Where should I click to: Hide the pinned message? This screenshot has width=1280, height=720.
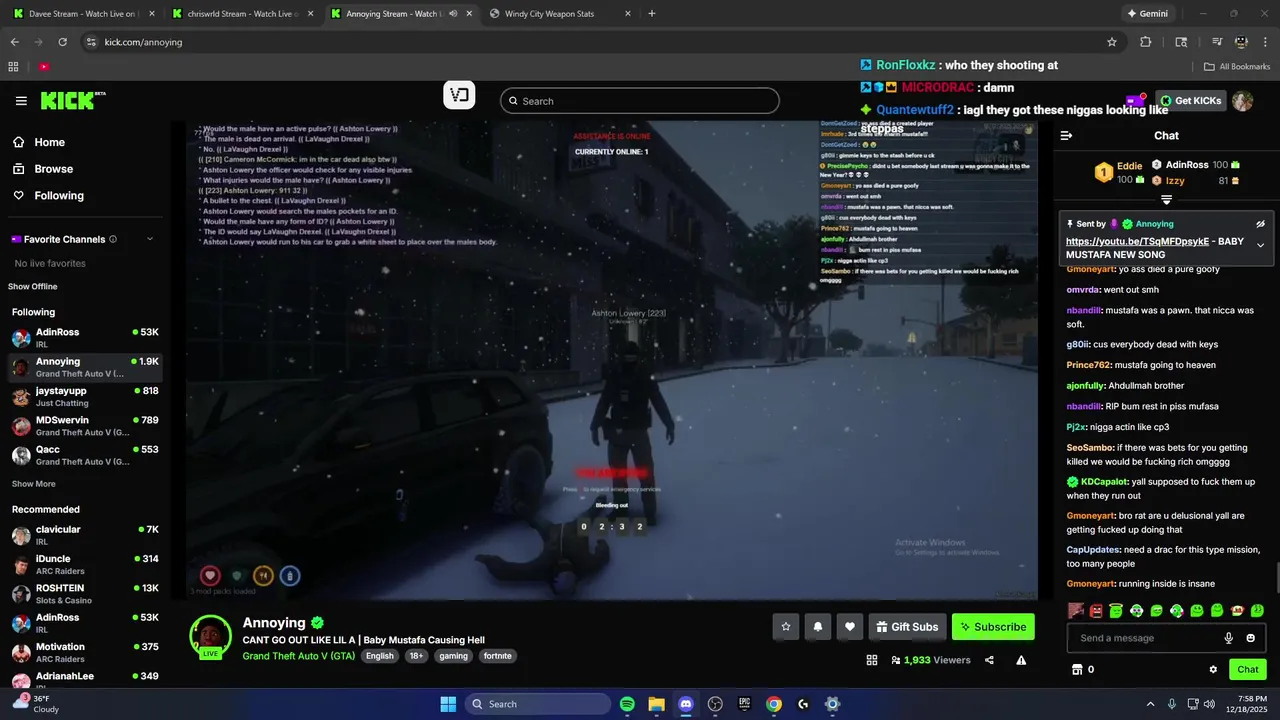click(x=1260, y=224)
